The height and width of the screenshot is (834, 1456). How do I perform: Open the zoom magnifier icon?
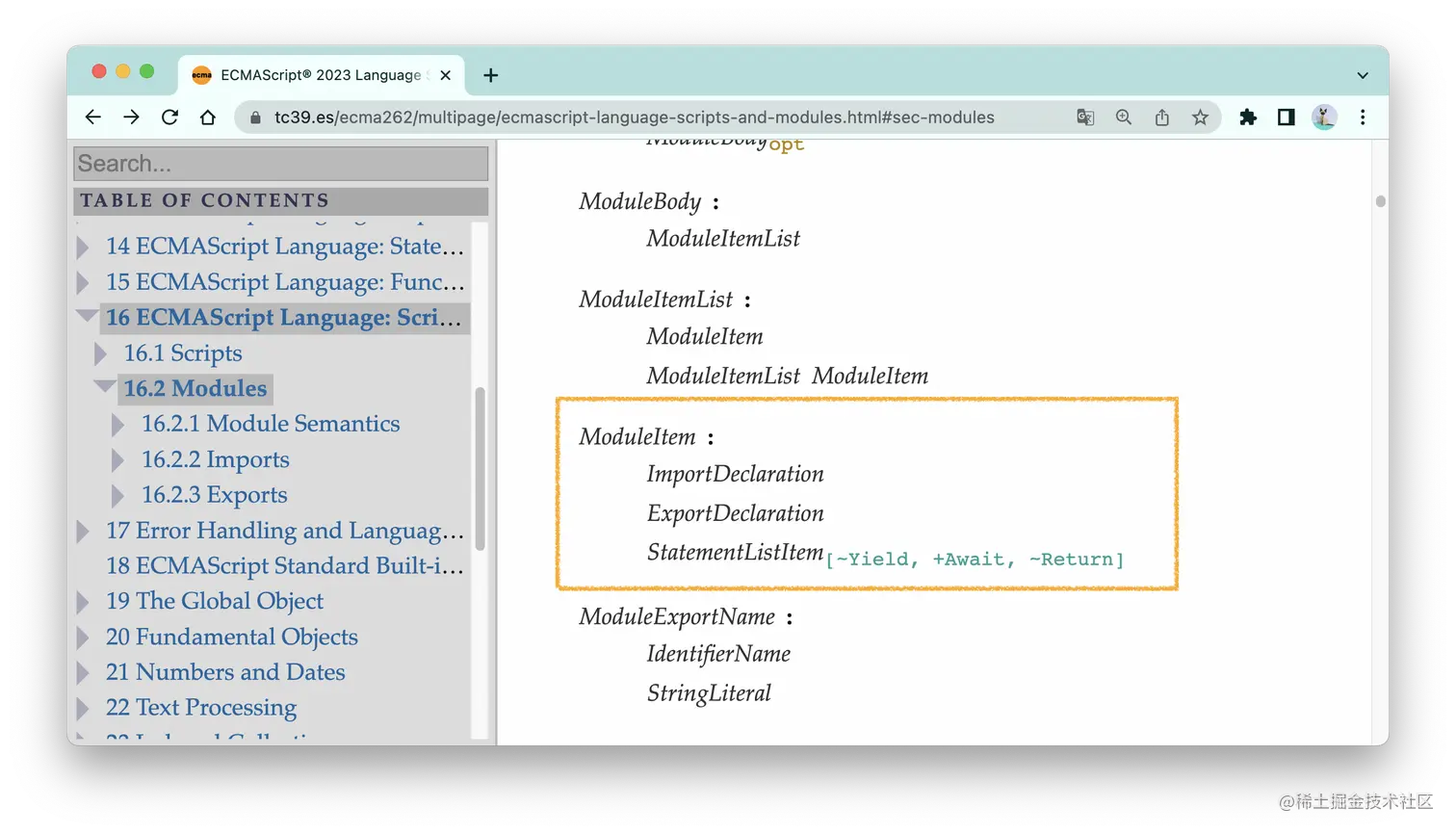(1124, 117)
